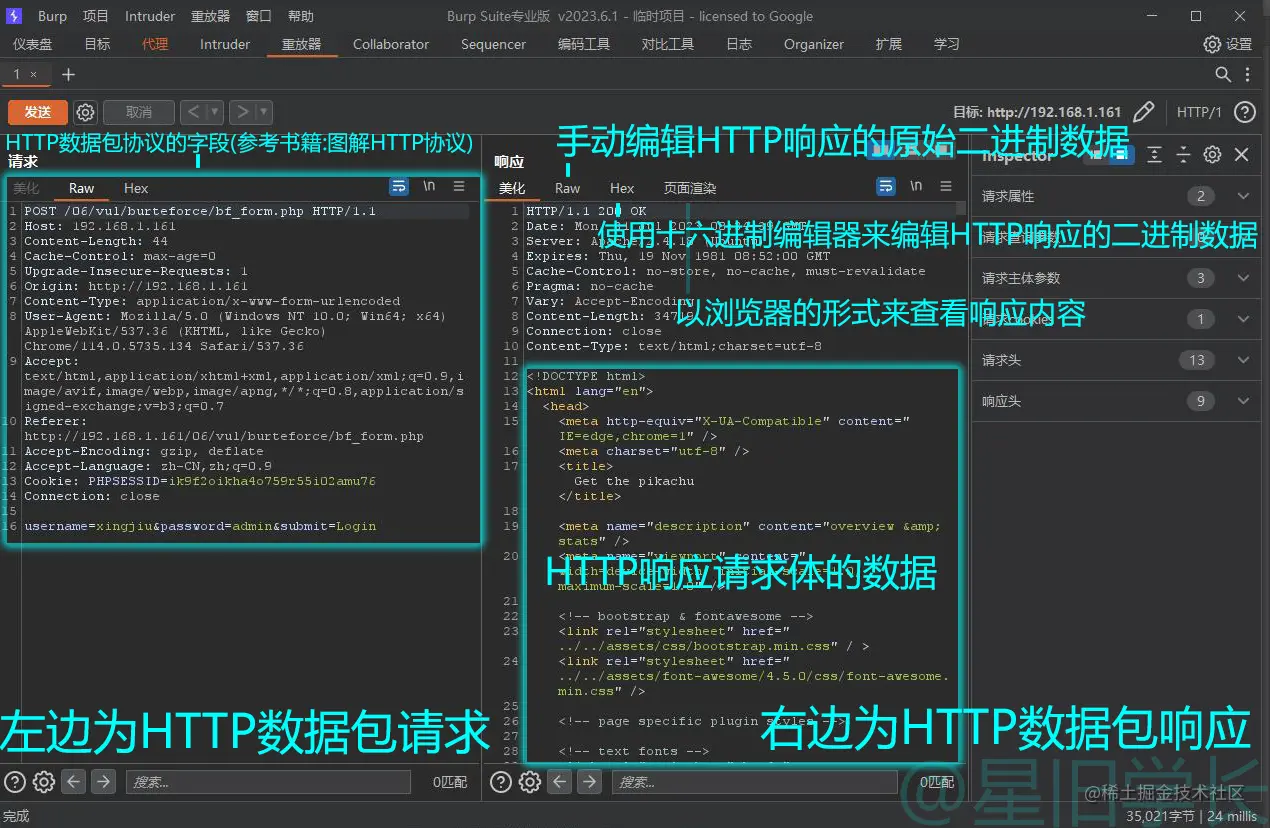Toggle word wrap in response editor

tap(886, 186)
